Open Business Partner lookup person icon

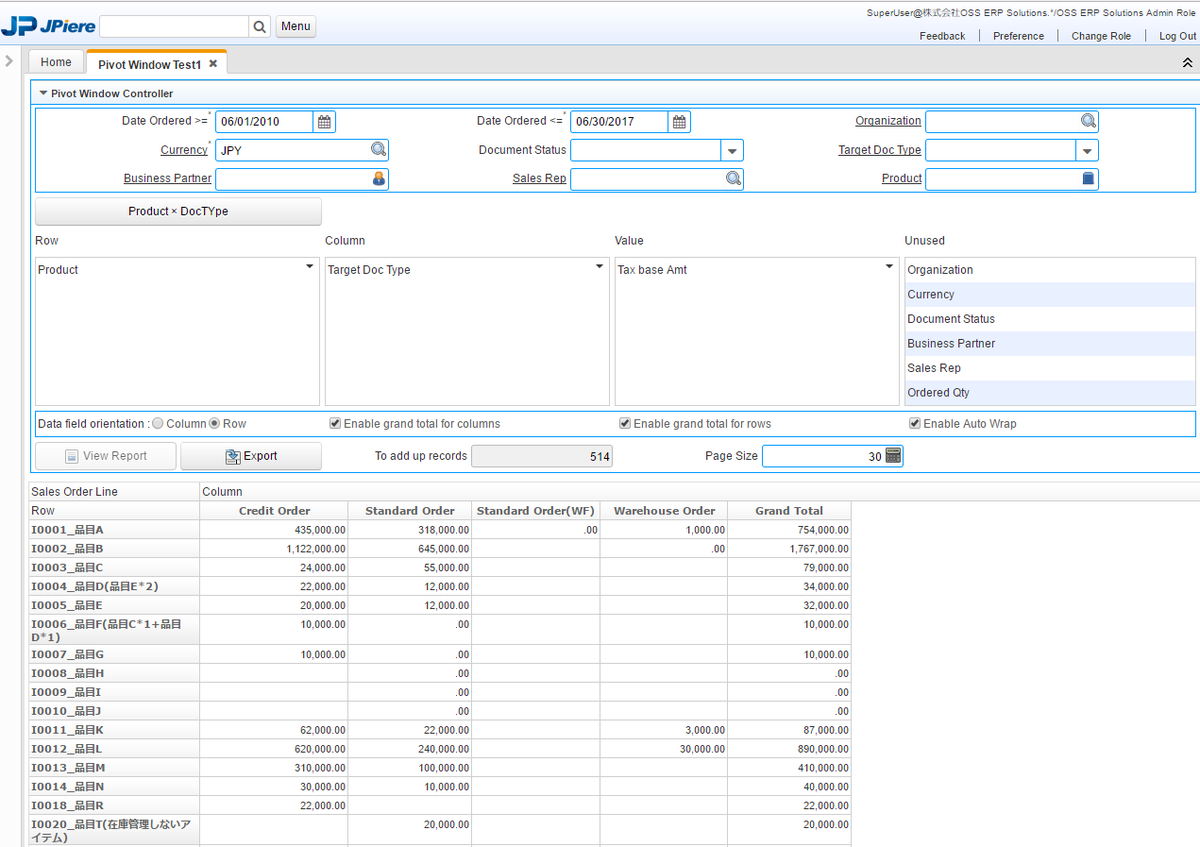click(378, 179)
